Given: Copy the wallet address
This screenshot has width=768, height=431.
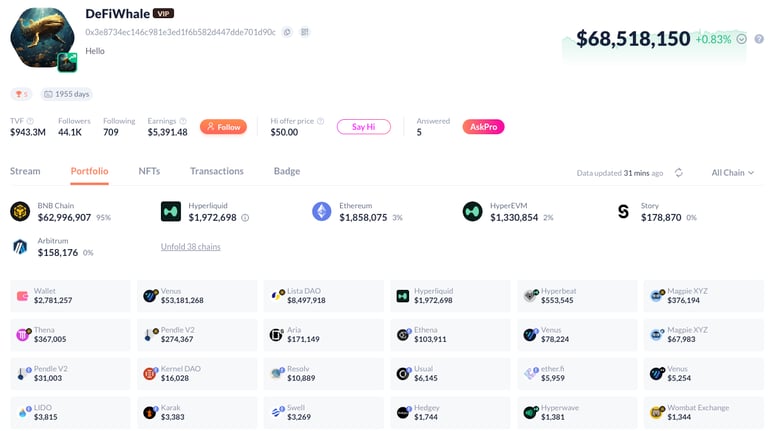Looking at the screenshot, I should (x=286, y=32).
